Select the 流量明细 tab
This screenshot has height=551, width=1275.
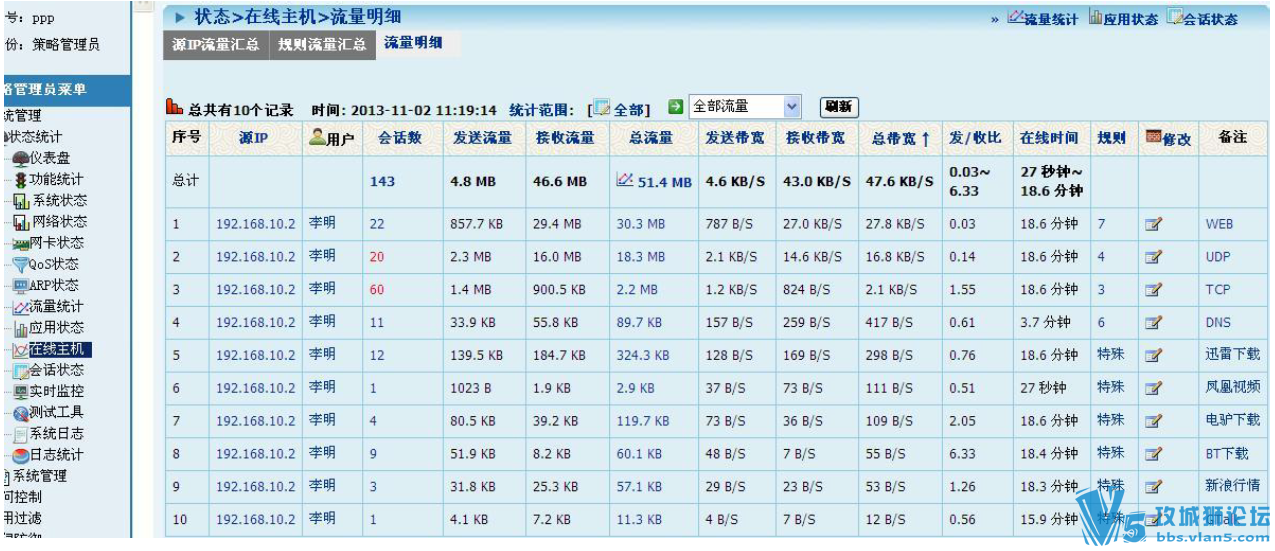coord(413,43)
